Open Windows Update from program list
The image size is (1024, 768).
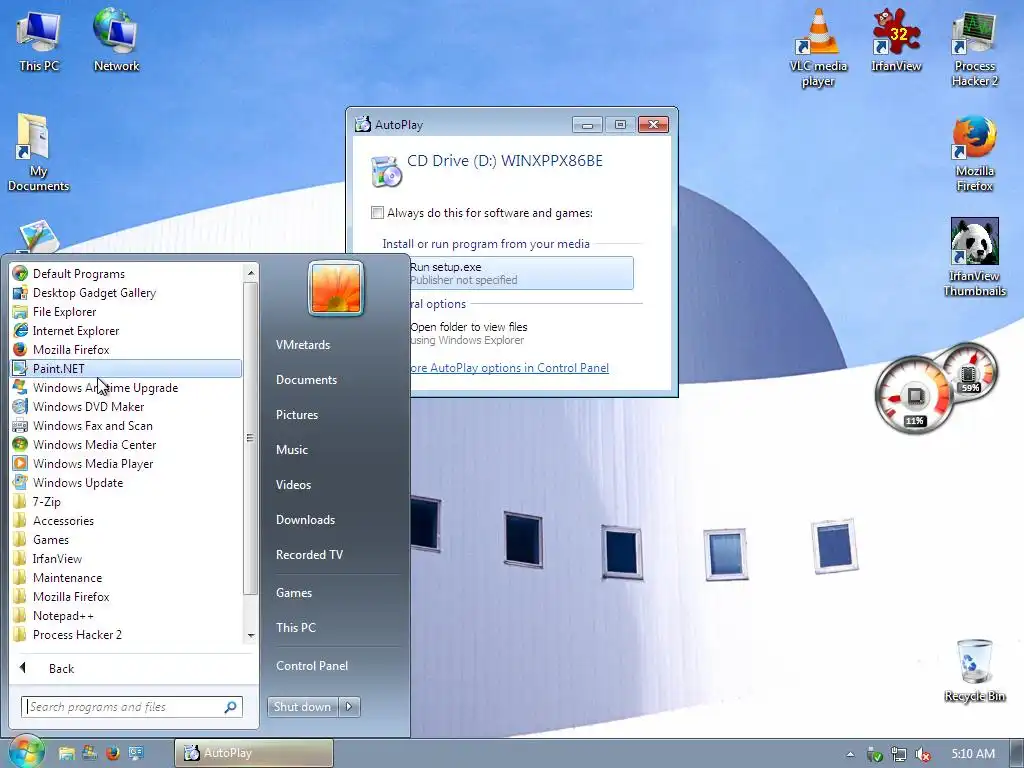[127, 482]
